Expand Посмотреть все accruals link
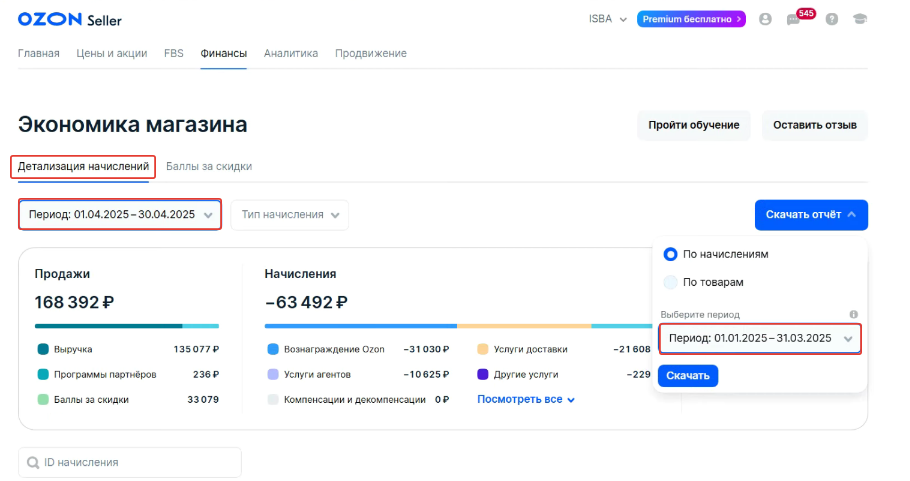 tap(526, 399)
